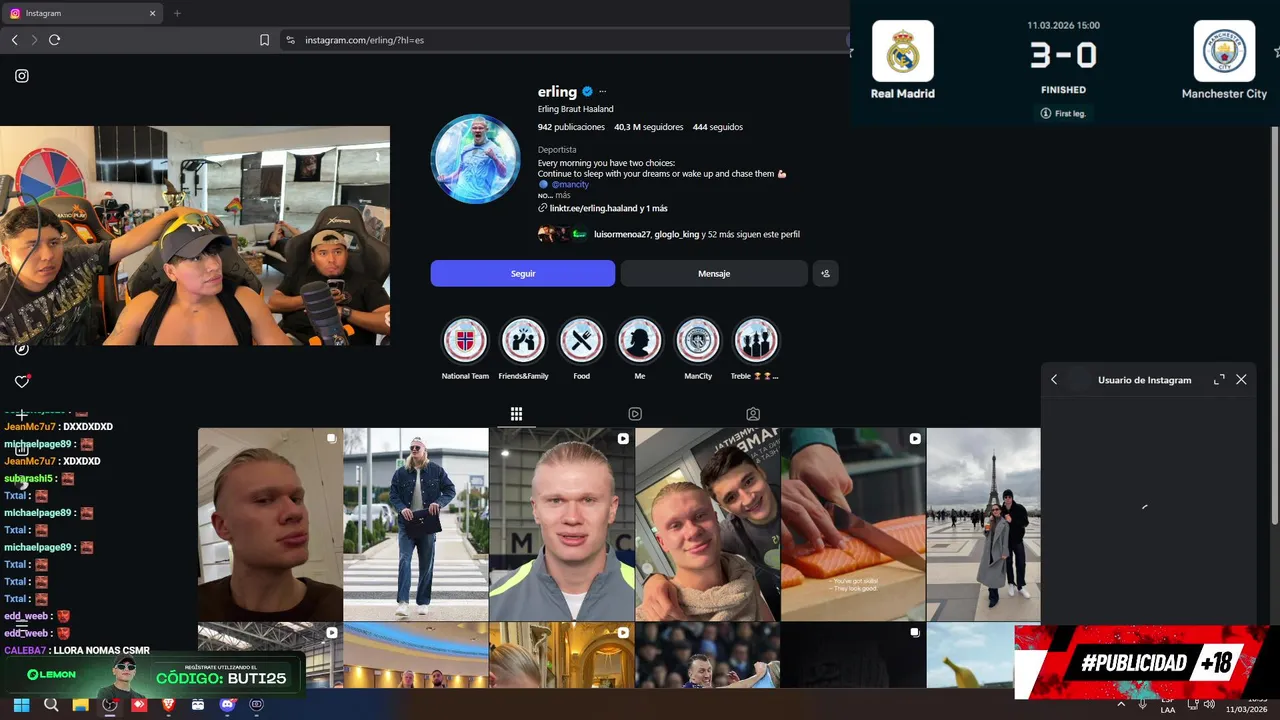Open File Explorer from taskbar
The width and height of the screenshot is (1280, 720).
[x=80, y=705]
